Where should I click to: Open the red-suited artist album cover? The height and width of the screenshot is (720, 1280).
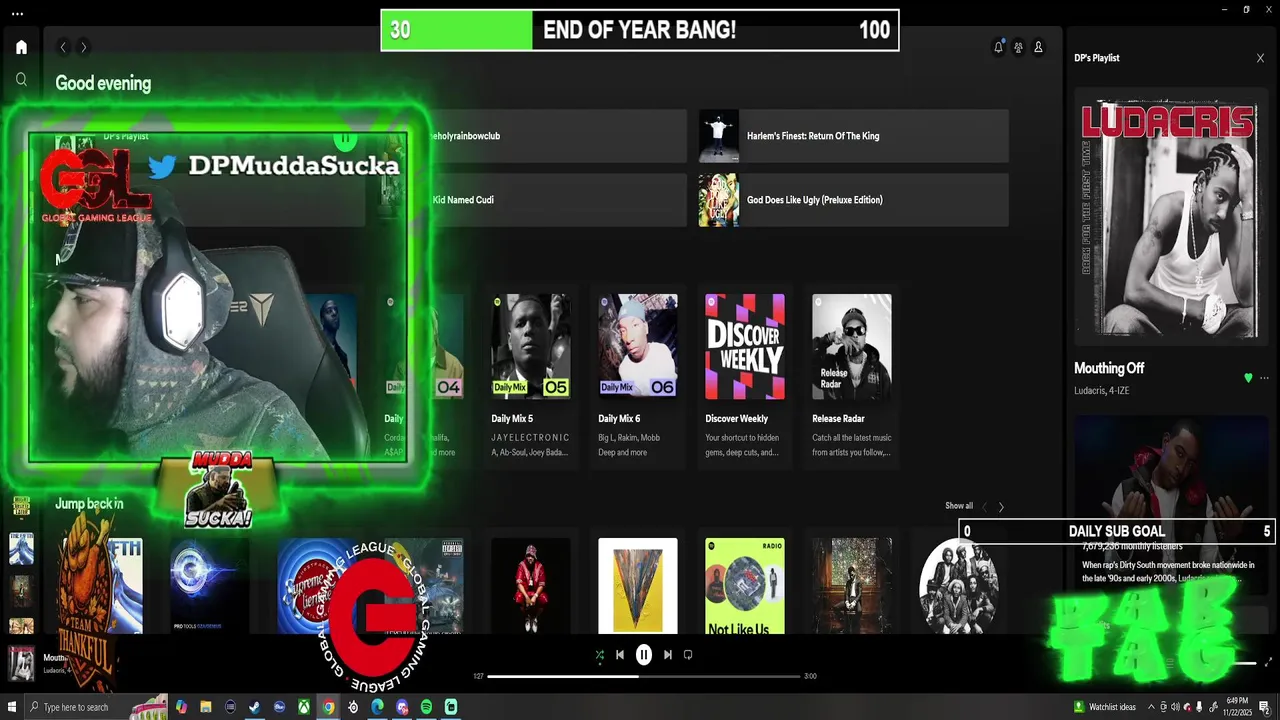coord(531,586)
